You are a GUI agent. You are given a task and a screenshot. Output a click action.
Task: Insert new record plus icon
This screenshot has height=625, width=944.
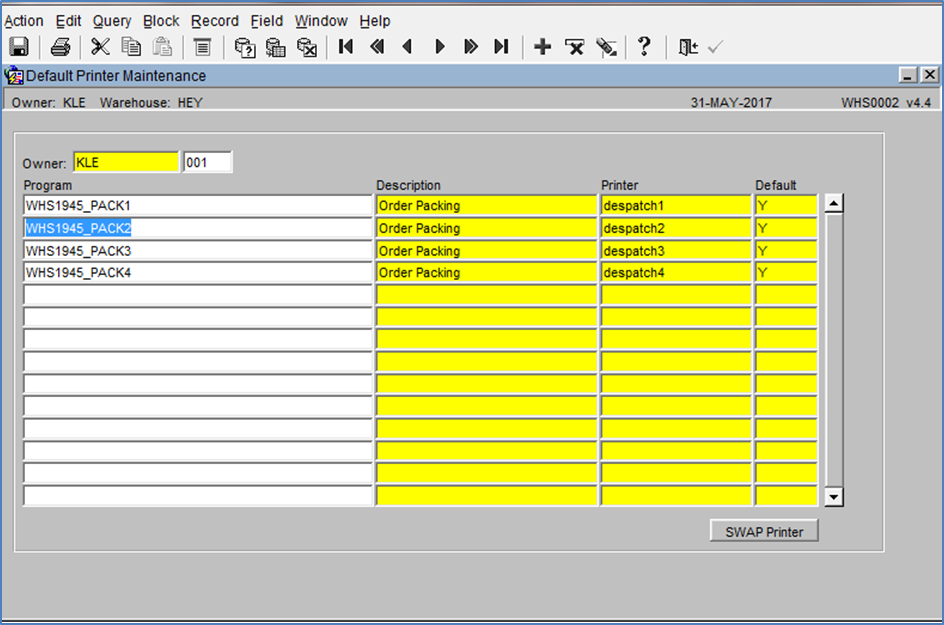point(542,46)
